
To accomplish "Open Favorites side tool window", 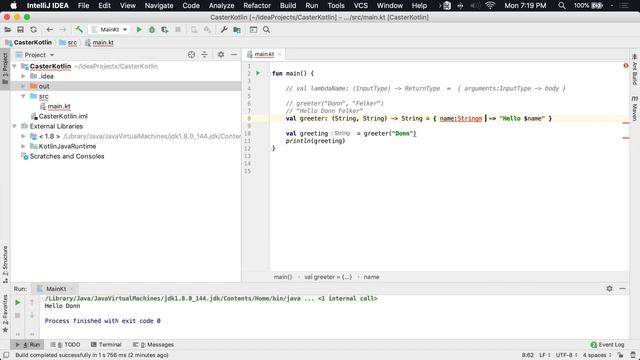I will (5, 313).
